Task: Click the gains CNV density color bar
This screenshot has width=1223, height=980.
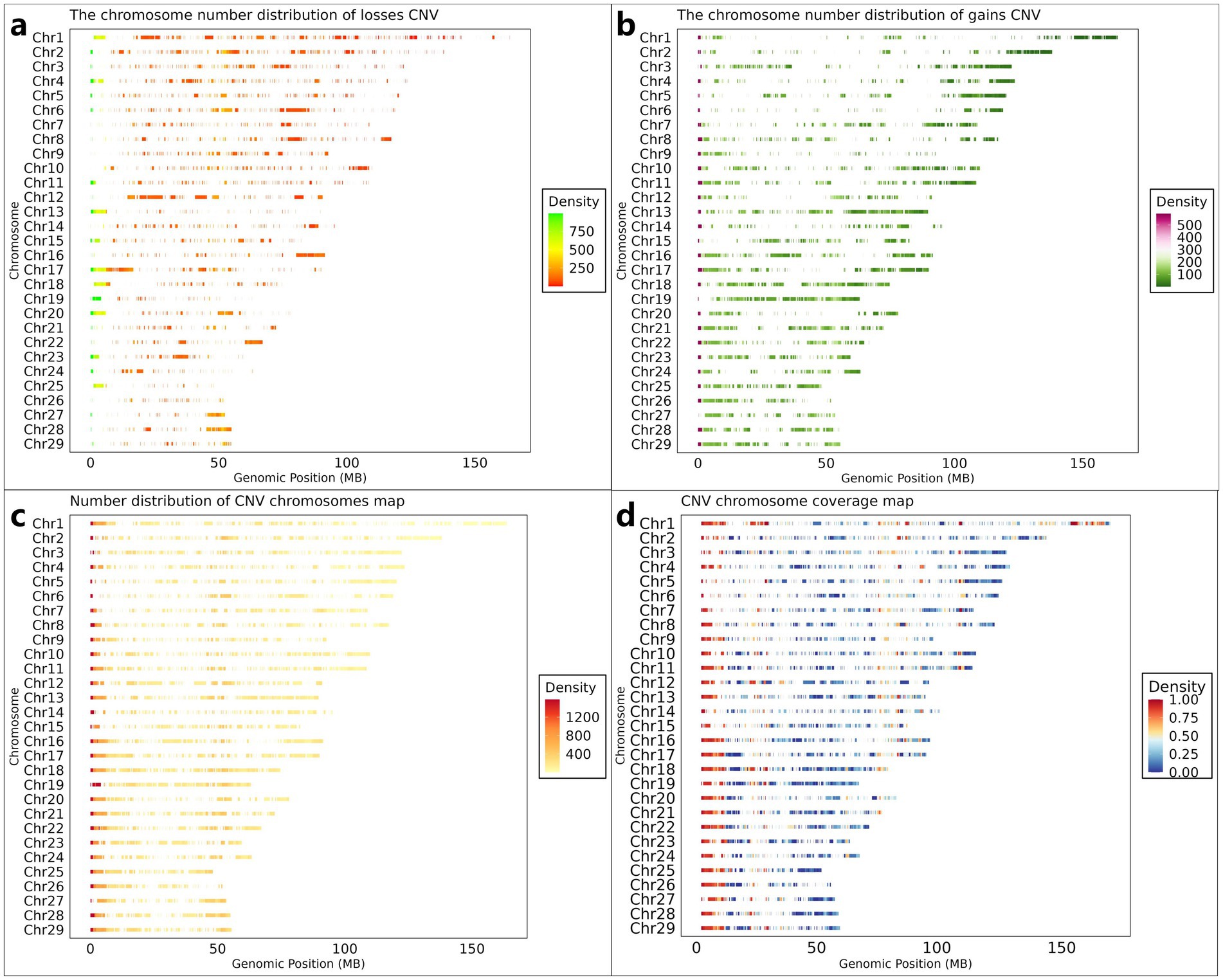Action: point(1163,250)
